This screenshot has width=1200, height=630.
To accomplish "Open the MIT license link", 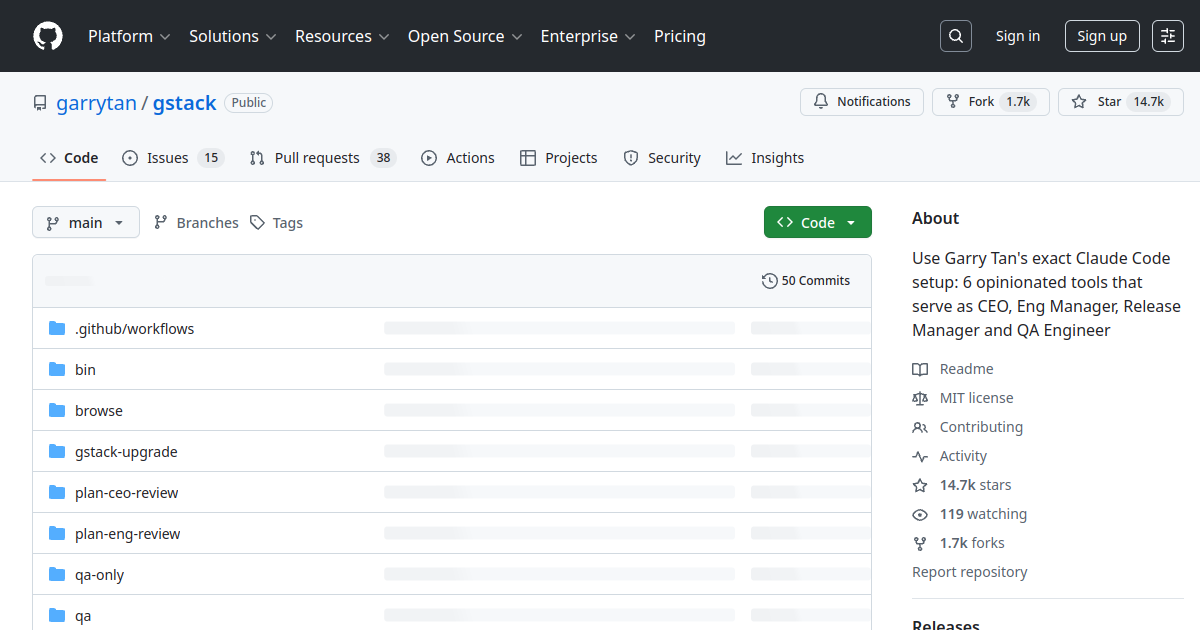I will pyautogui.click(x=976, y=398).
